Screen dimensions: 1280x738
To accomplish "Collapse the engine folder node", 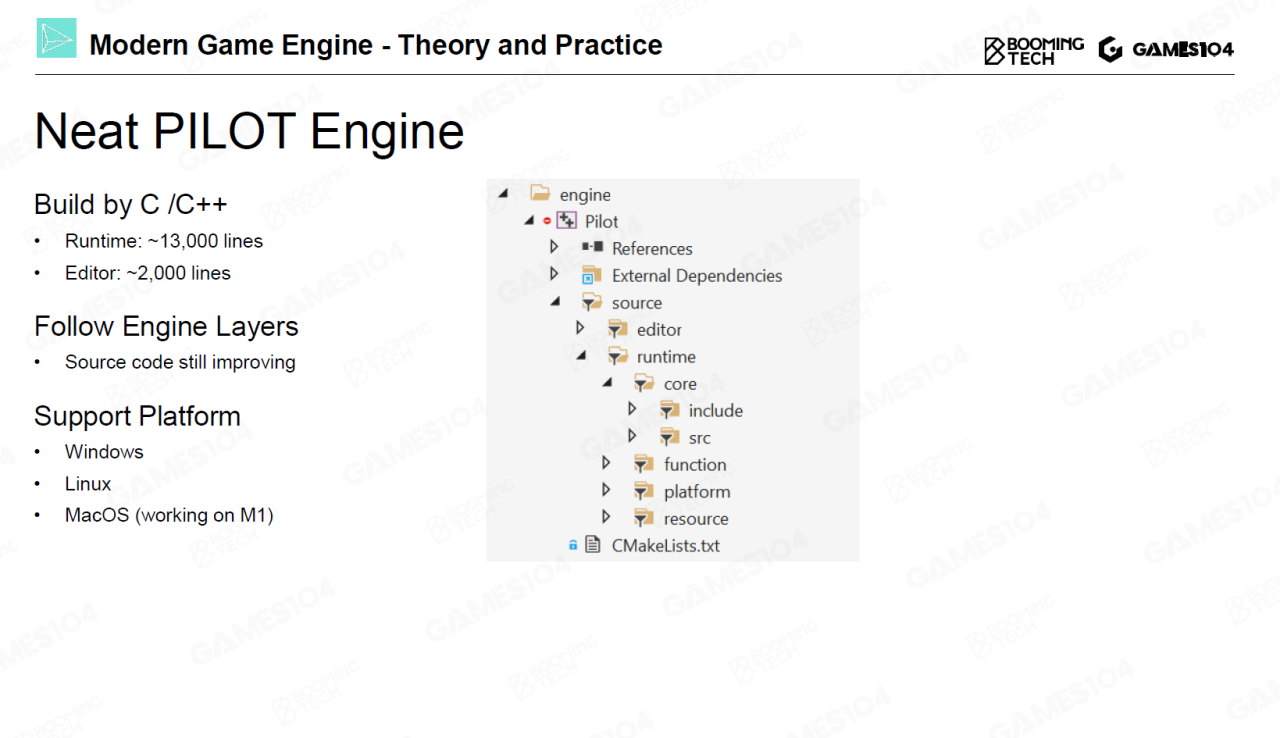I will click(x=503, y=194).
